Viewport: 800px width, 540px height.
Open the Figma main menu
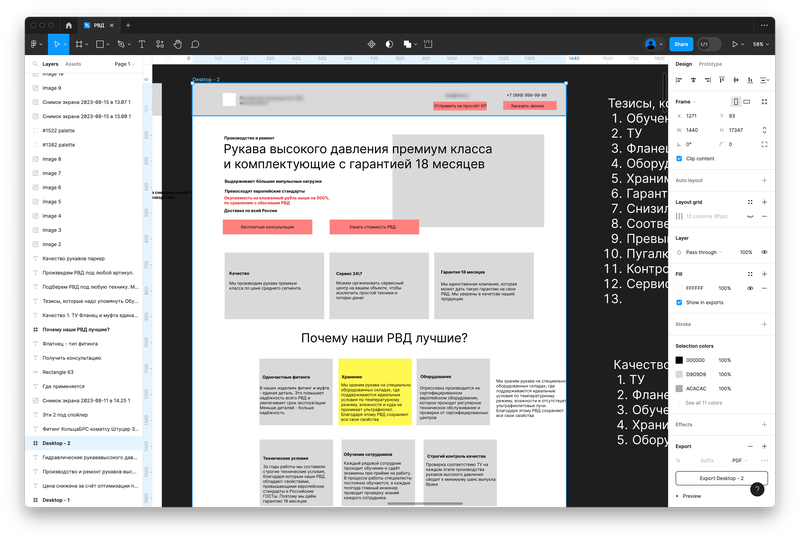35,44
